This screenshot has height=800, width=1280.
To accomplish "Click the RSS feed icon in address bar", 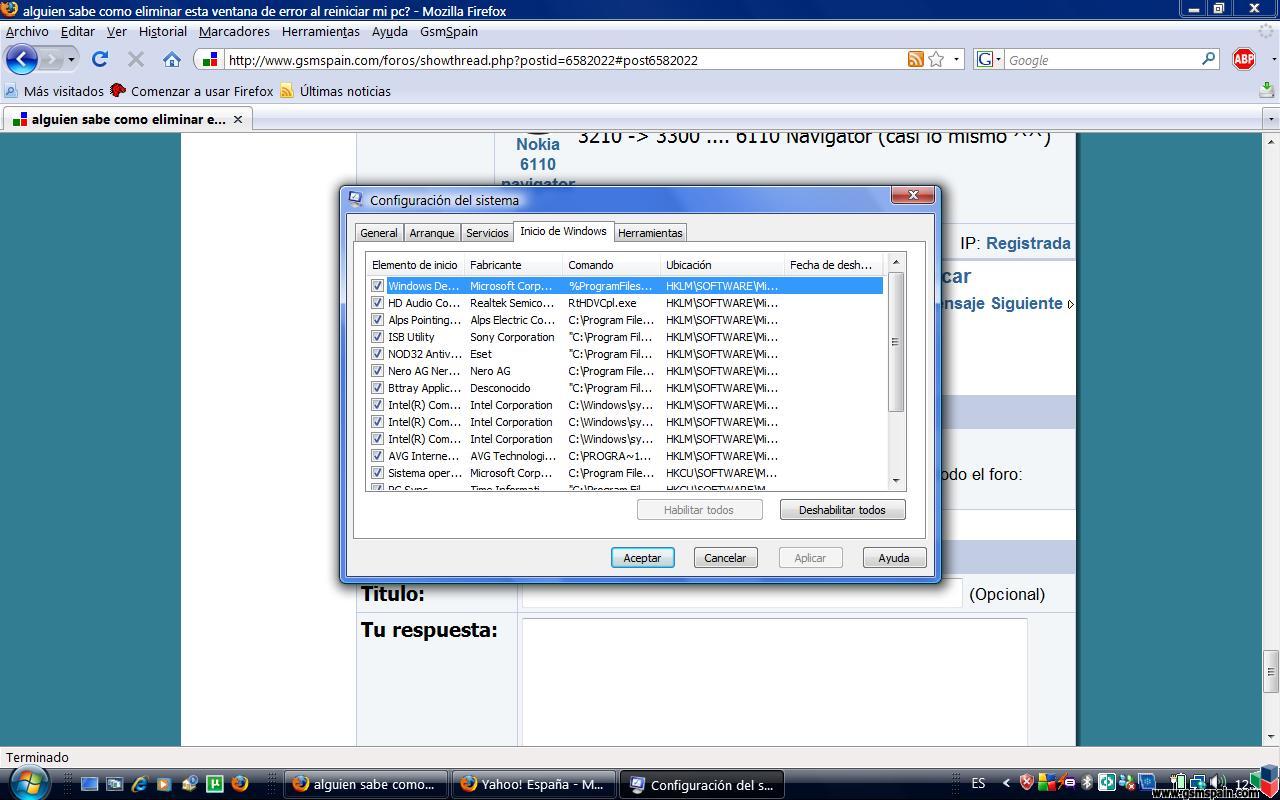I will coord(915,60).
